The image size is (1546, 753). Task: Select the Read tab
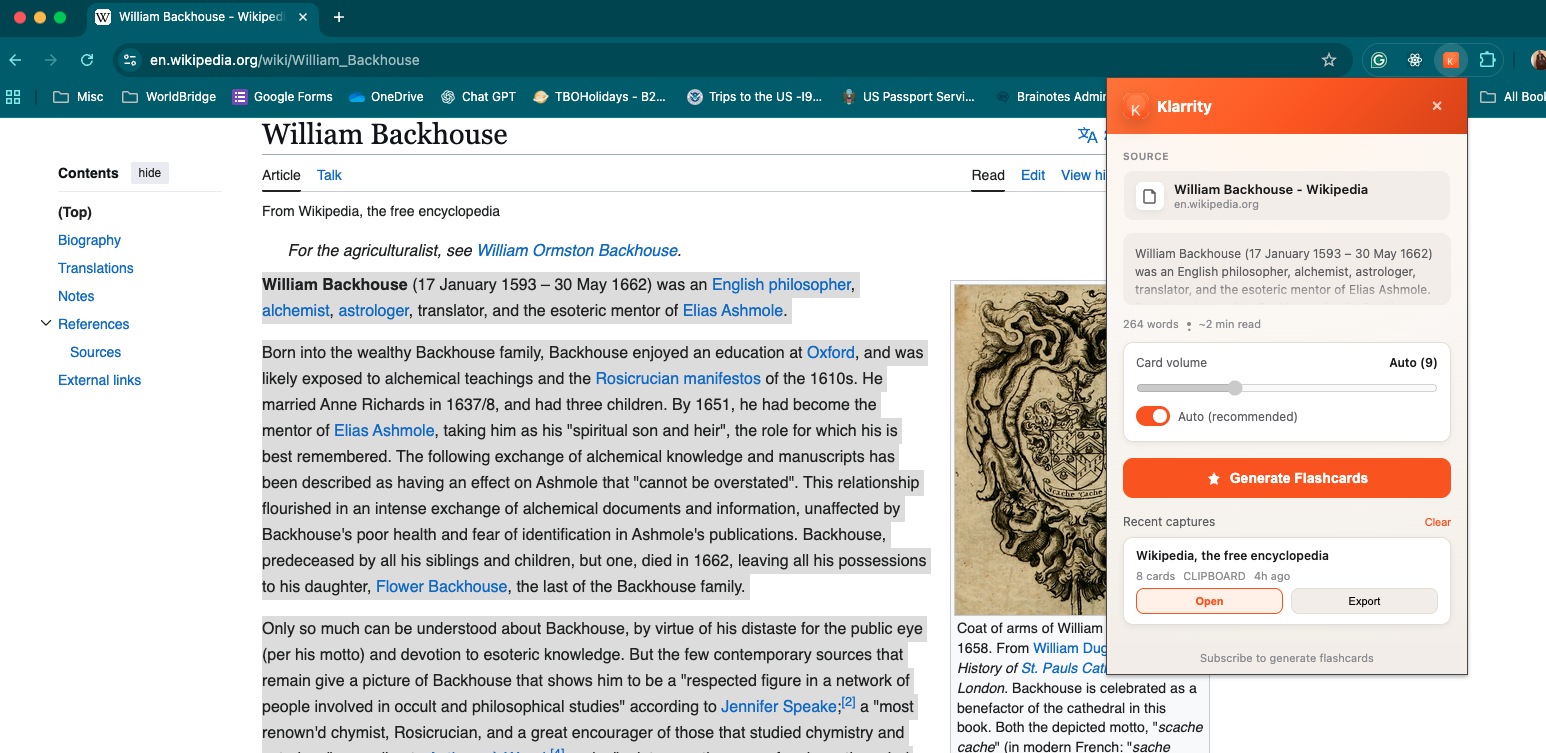[988, 175]
